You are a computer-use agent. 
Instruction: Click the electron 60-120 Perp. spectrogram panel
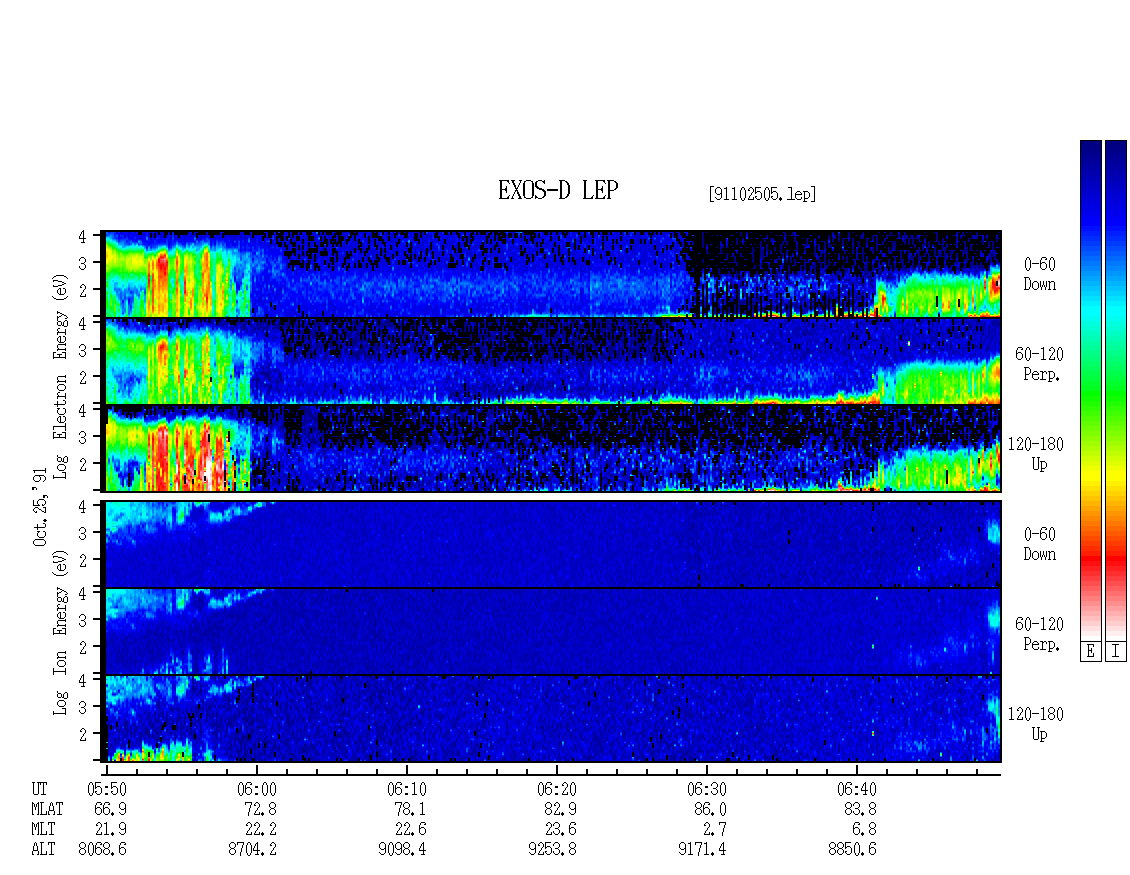coord(553,361)
